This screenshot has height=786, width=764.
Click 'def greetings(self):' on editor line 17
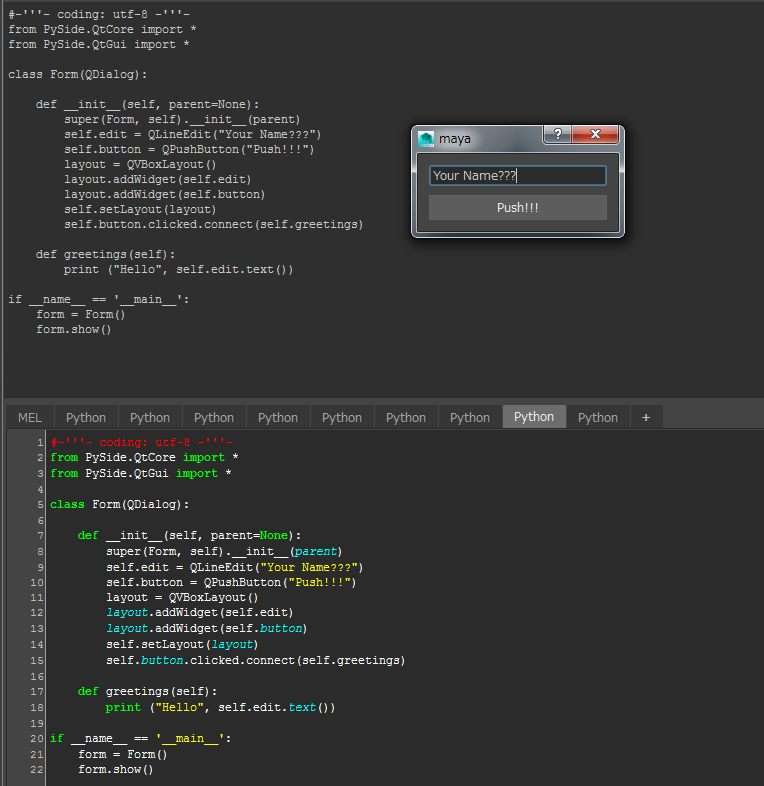[147, 691]
